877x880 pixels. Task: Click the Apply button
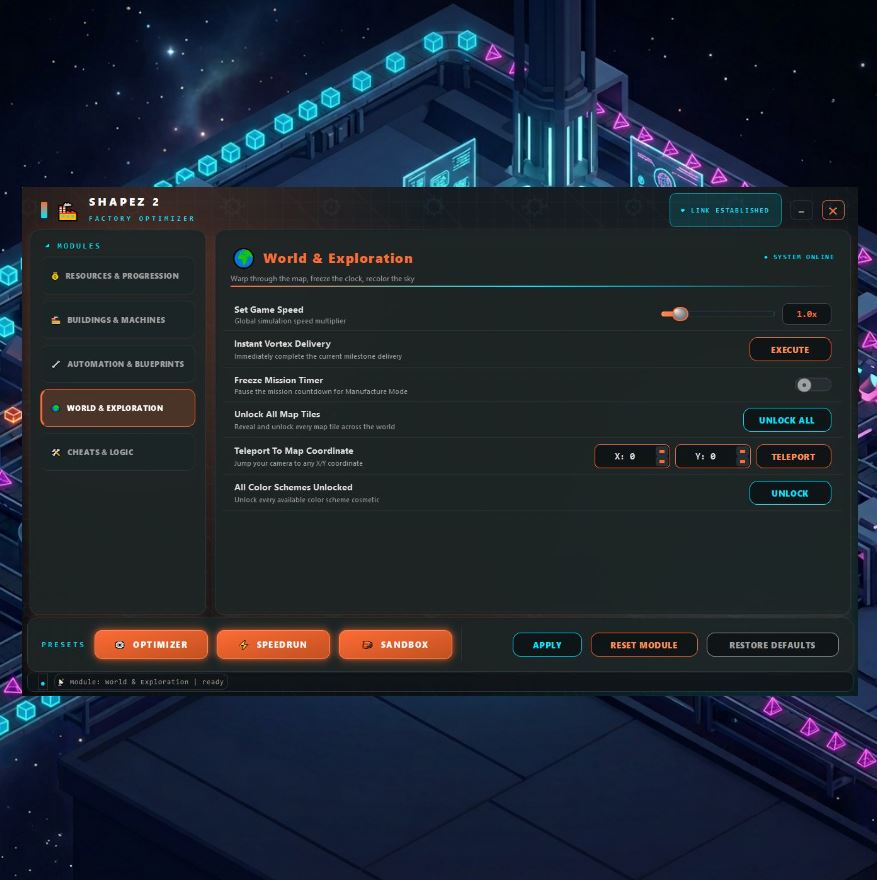coord(547,645)
